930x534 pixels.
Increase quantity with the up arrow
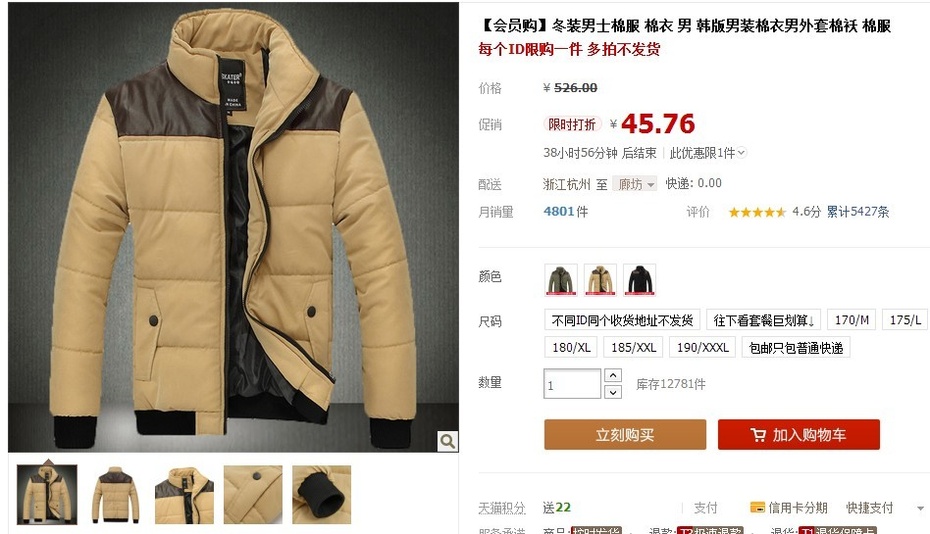click(613, 375)
